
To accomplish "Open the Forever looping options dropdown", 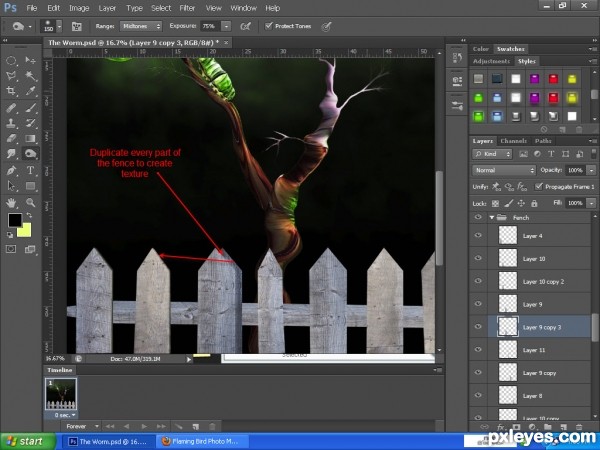I will tap(81, 426).
